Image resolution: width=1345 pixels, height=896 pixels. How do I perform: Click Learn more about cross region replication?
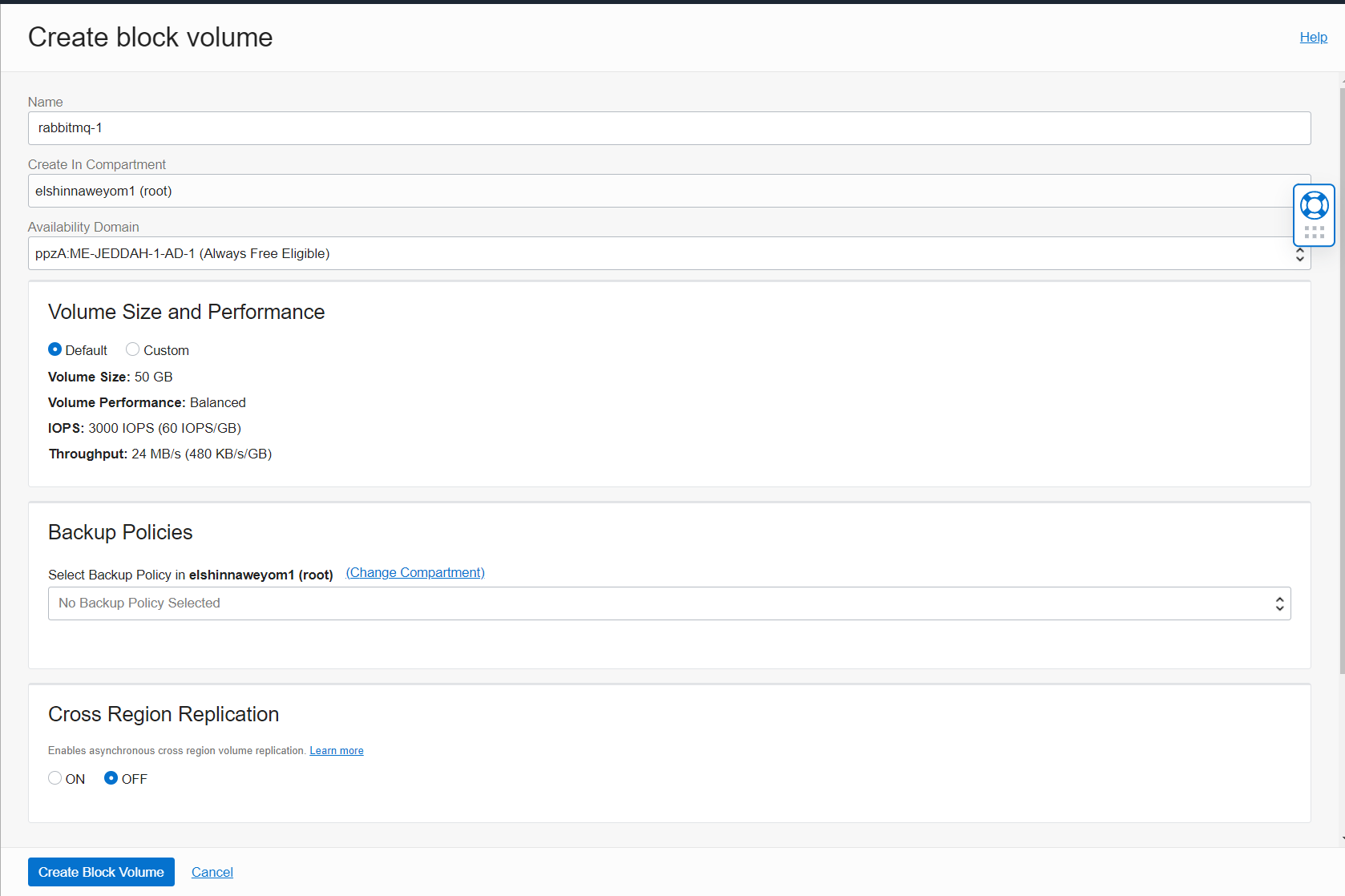tap(336, 750)
